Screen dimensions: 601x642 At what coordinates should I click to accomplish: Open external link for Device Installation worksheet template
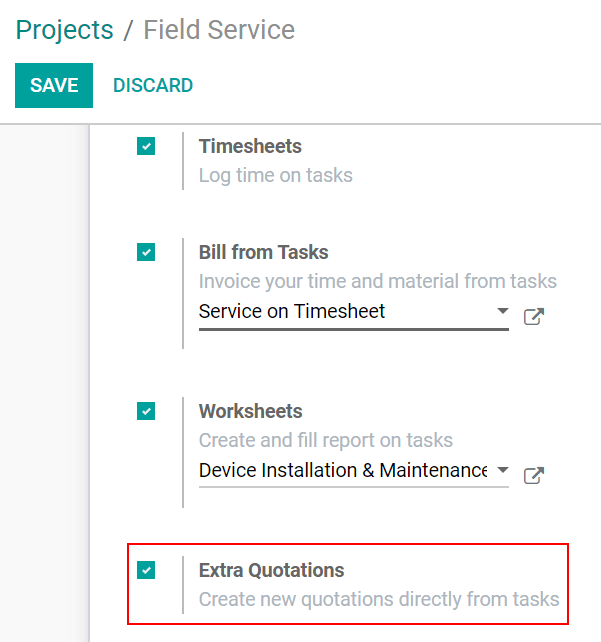tap(534, 475)
